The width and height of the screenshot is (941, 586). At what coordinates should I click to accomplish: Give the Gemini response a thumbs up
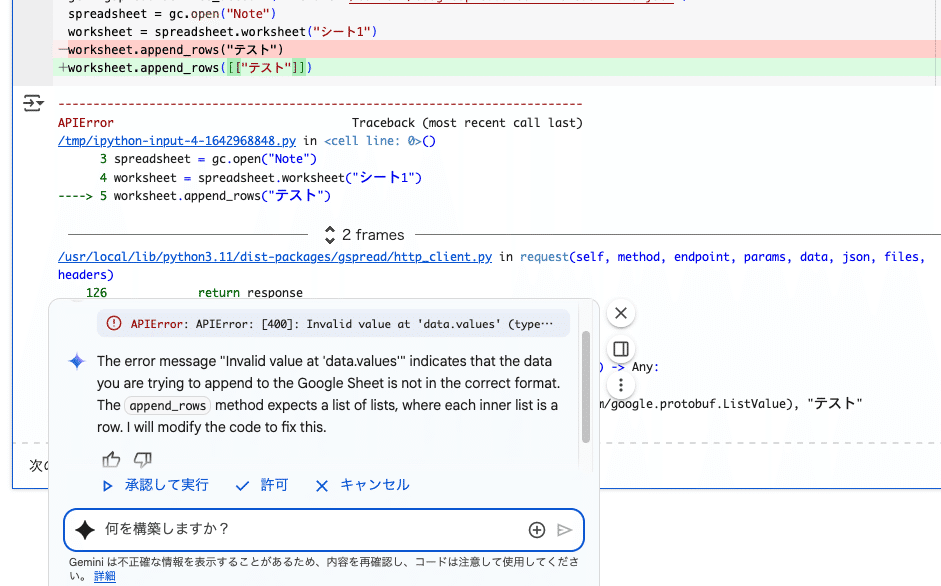111,459
